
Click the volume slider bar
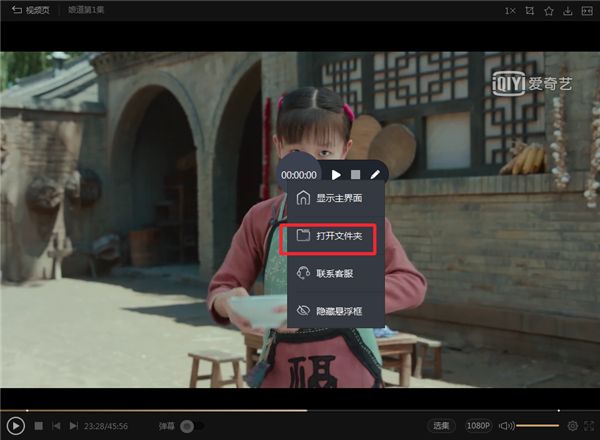[538, 425]
